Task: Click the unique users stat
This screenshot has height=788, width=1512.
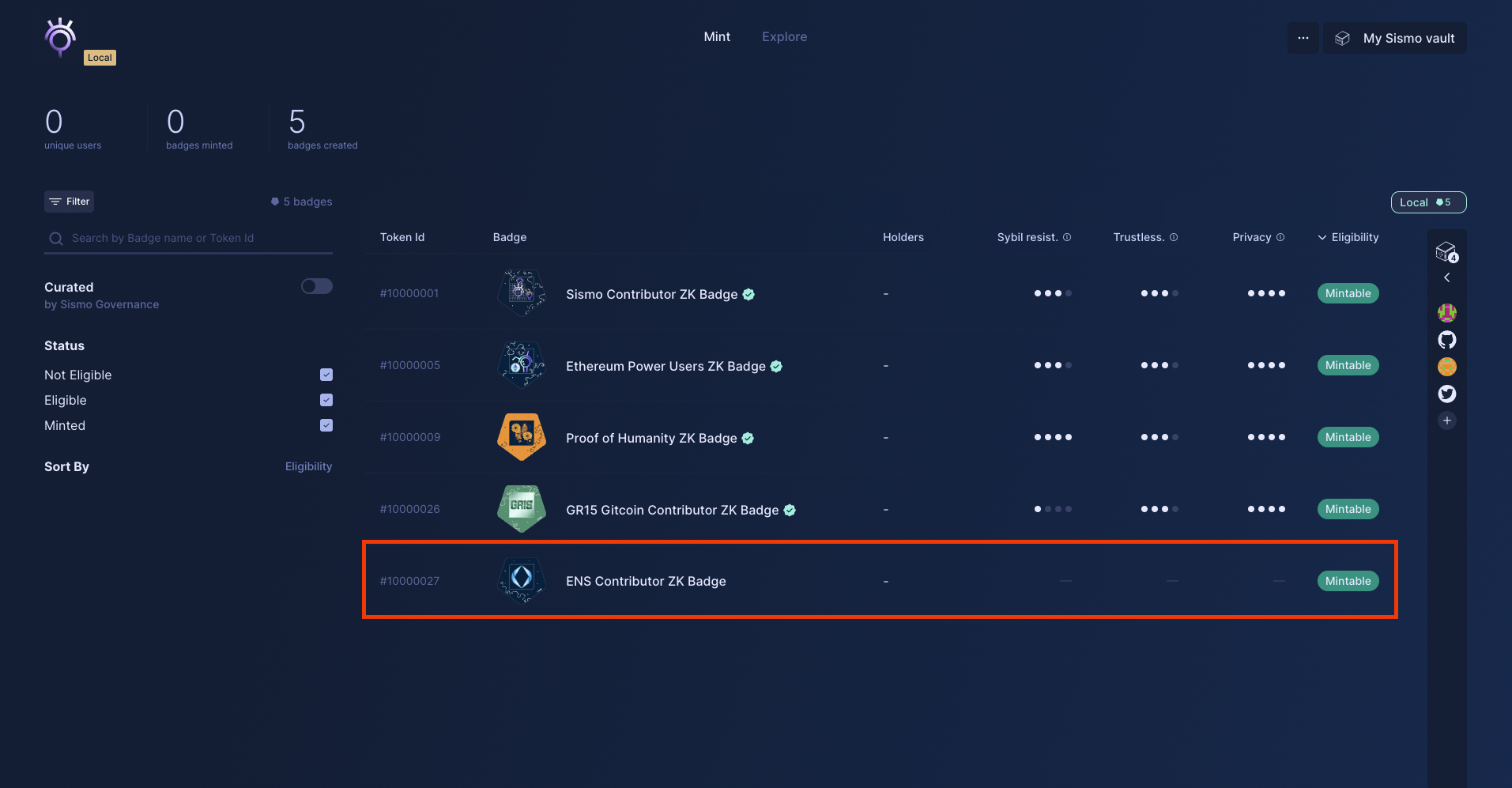Action: 73,128
